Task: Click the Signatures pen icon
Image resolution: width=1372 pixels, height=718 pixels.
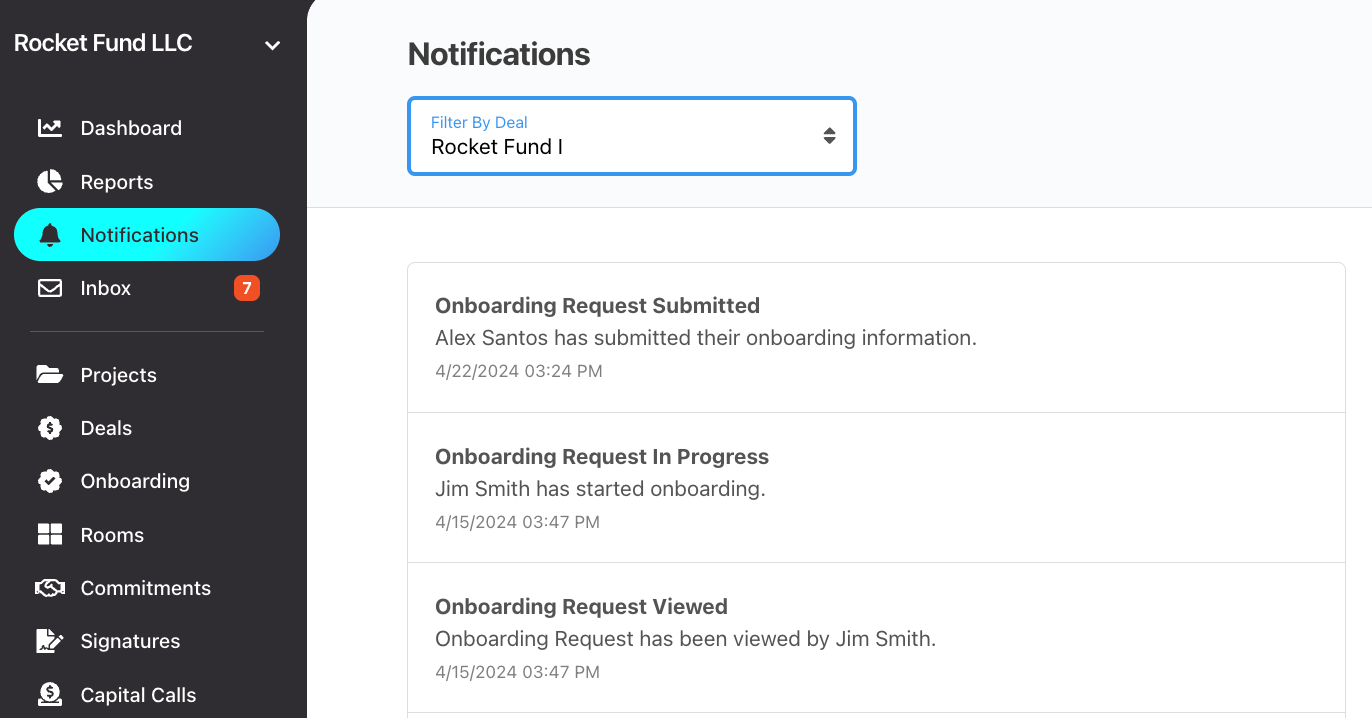Action: click(50, 641)
